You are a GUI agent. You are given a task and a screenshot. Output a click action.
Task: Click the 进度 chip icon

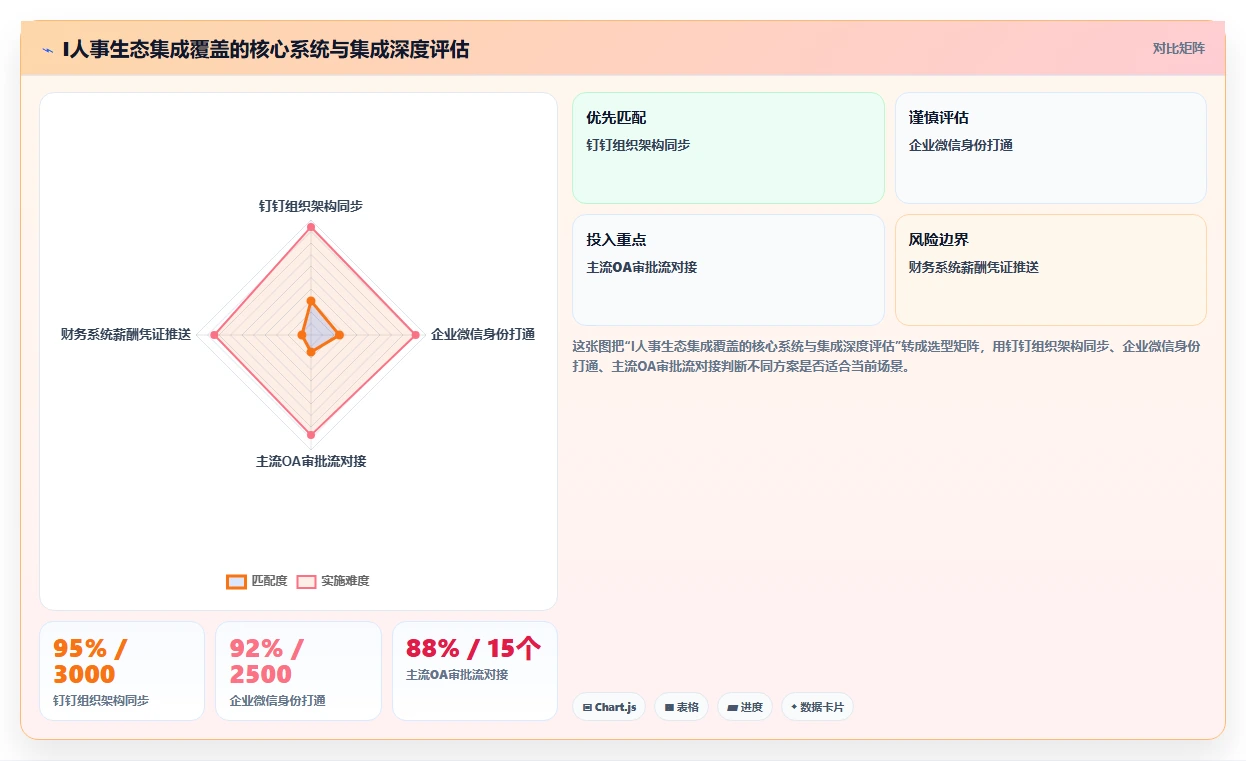click(732, 707)
